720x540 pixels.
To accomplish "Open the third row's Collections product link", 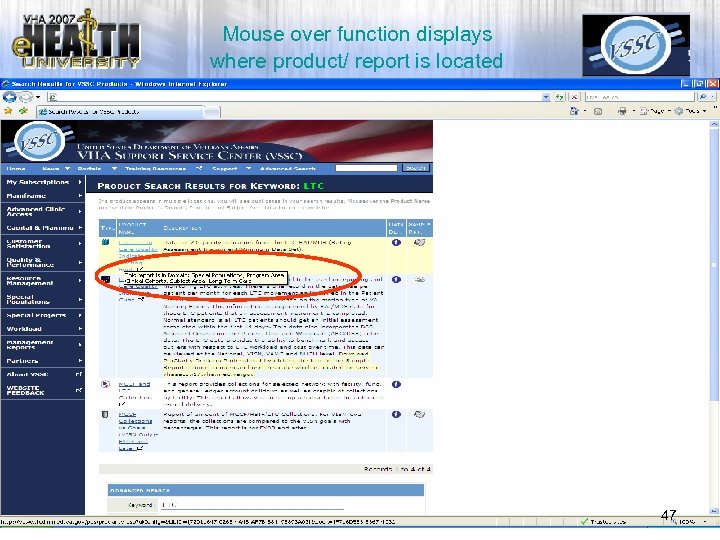I will coord(135,391).
